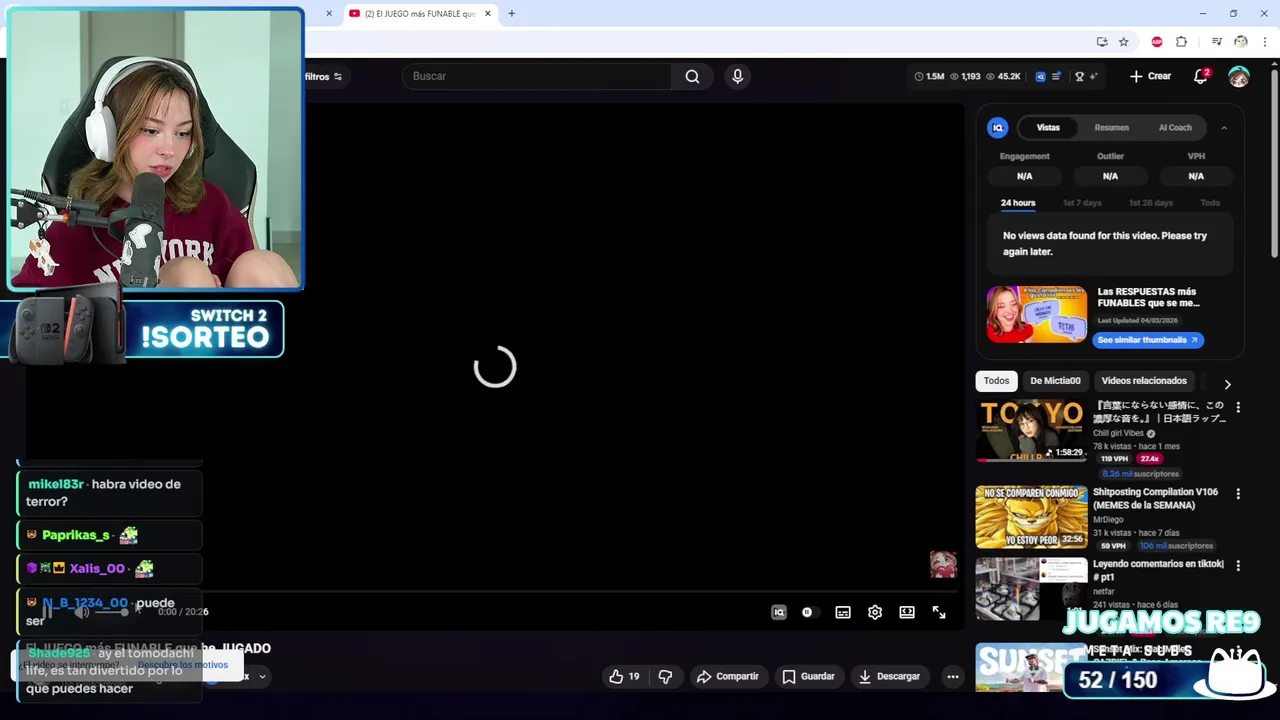Click Compartir share button
Viewport: 1280px width, 720px height.
[727, 676]
